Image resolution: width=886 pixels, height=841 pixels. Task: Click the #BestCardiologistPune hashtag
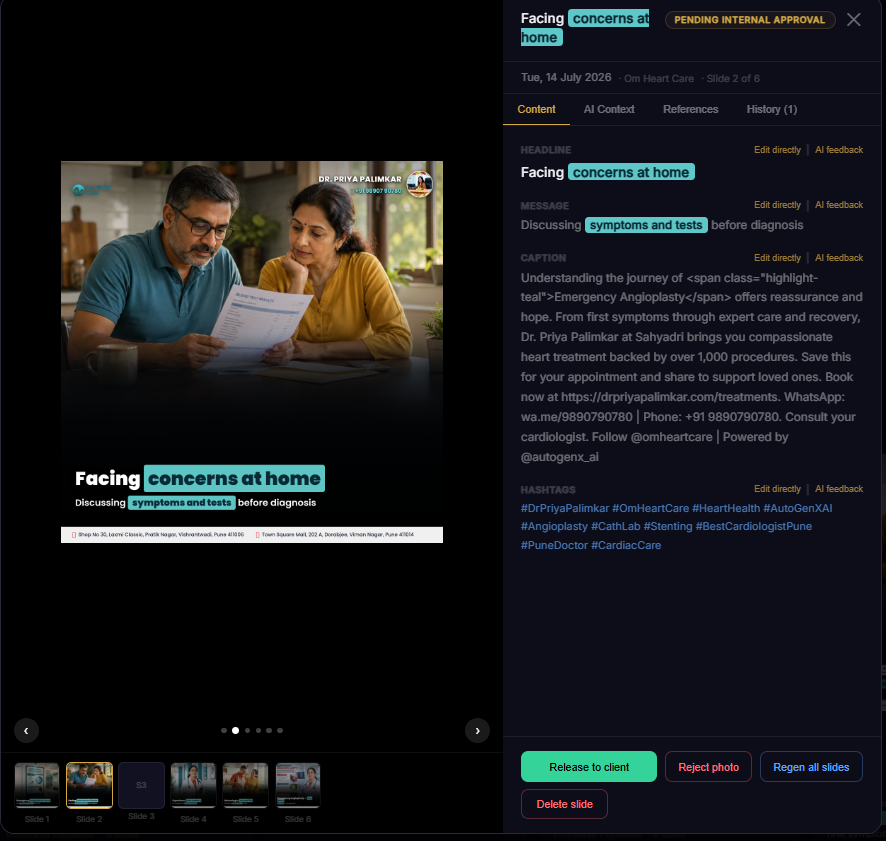[x=754, y=526]
